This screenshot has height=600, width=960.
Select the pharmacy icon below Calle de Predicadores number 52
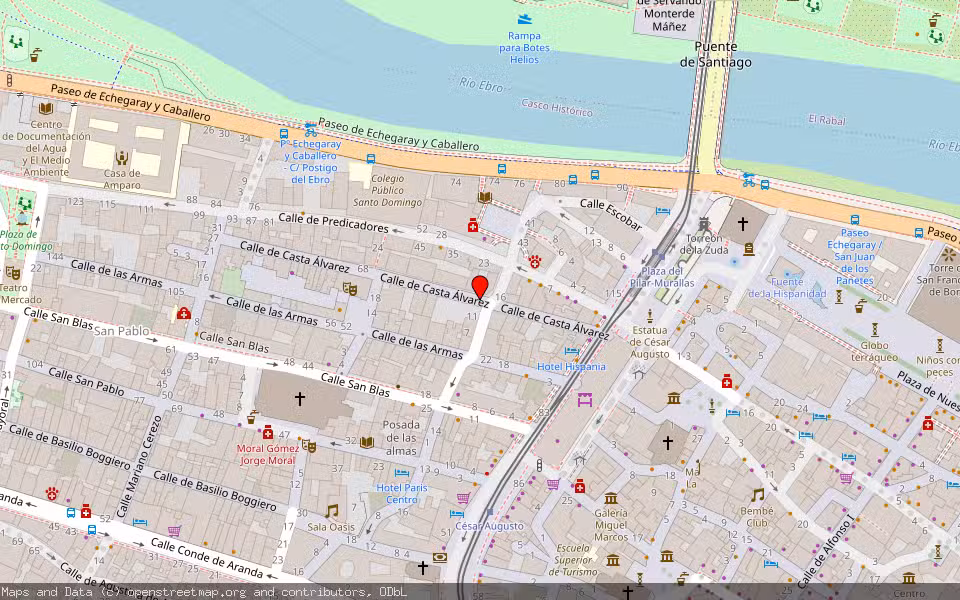click(473, 226)
